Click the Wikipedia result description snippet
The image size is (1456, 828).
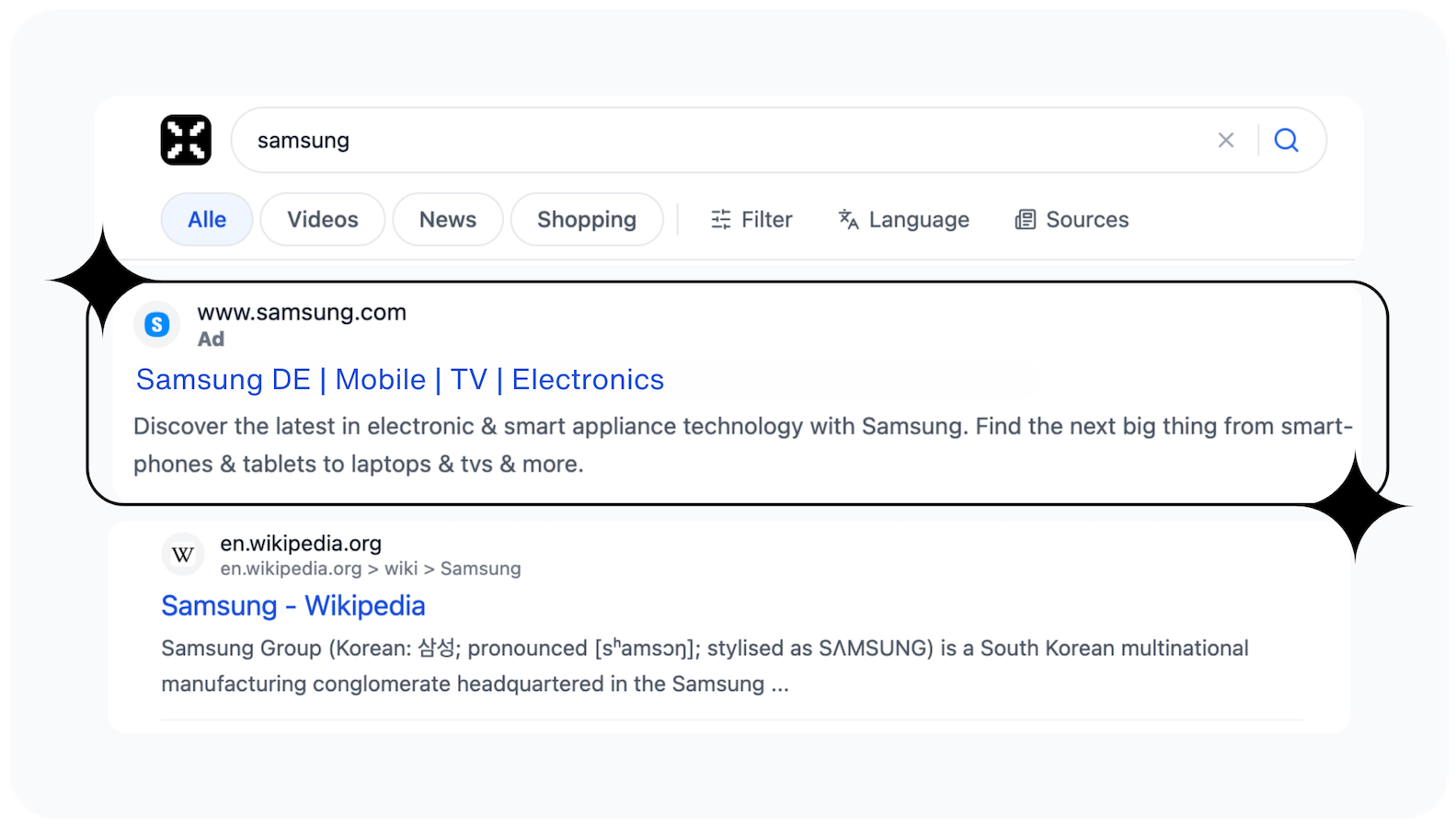click(x=704, y=665)
